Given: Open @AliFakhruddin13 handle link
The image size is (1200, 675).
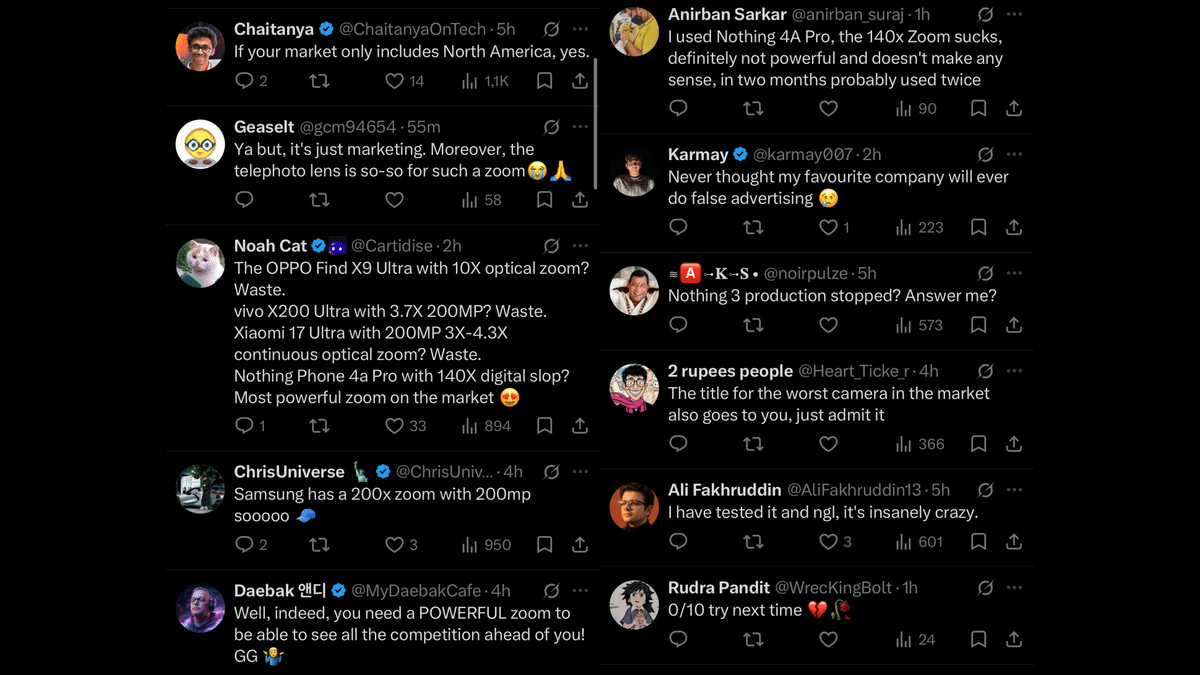Looking at the screenshot, I should [x=855, y=490].
